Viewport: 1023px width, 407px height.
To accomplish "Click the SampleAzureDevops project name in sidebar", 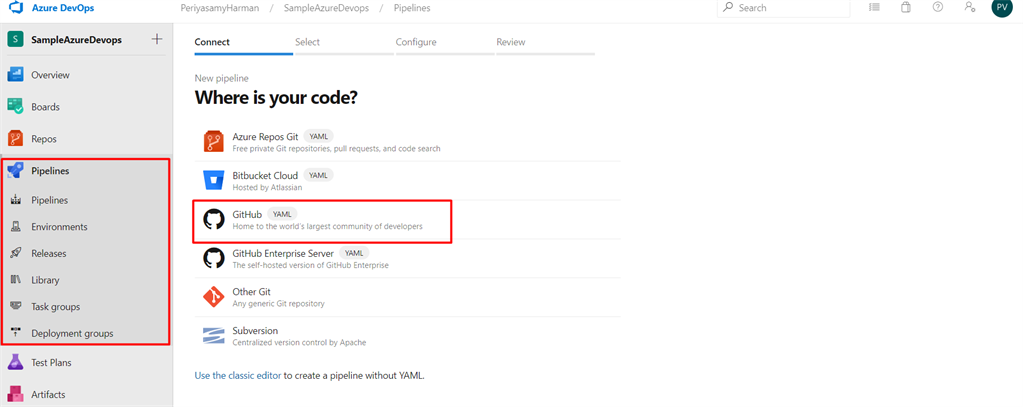I will 76,40.
